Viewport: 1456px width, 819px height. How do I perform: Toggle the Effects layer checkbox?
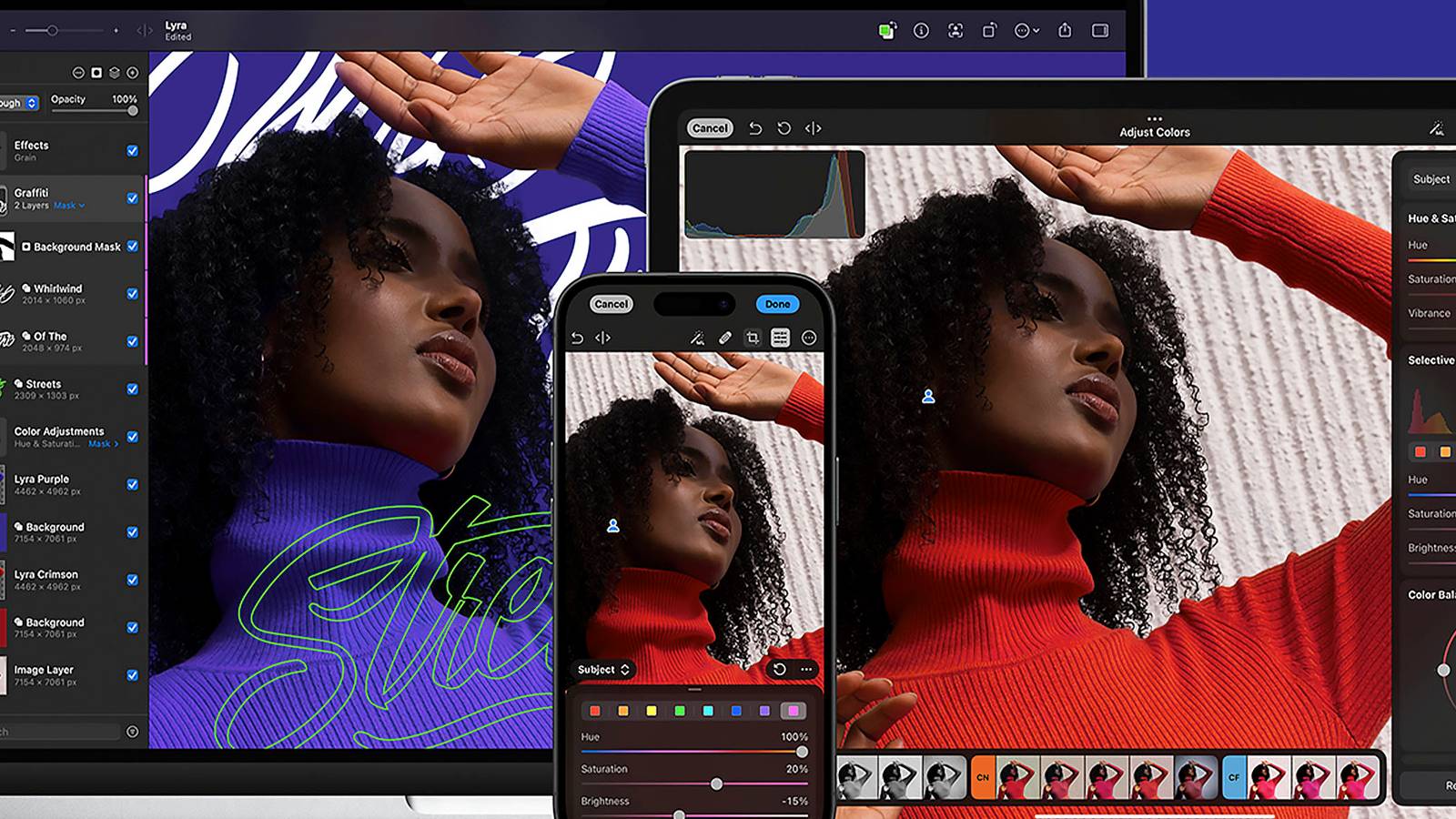tap(133, 151)
